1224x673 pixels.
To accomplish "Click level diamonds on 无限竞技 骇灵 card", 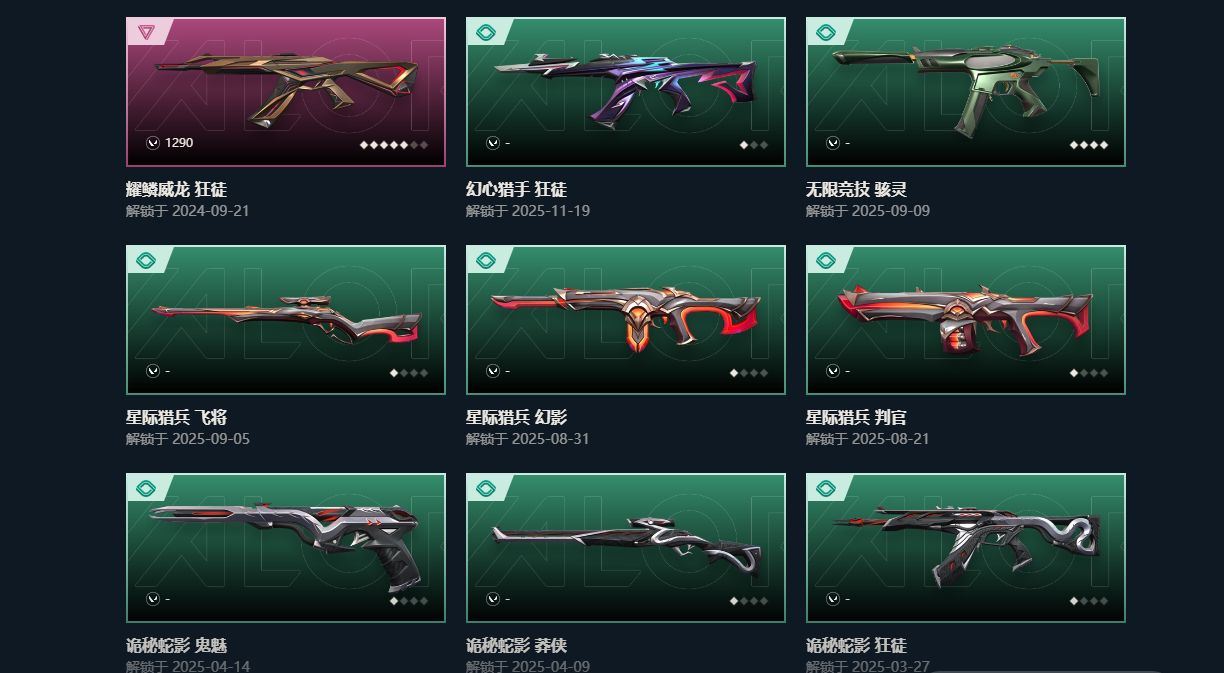I will coord(1089,144).
